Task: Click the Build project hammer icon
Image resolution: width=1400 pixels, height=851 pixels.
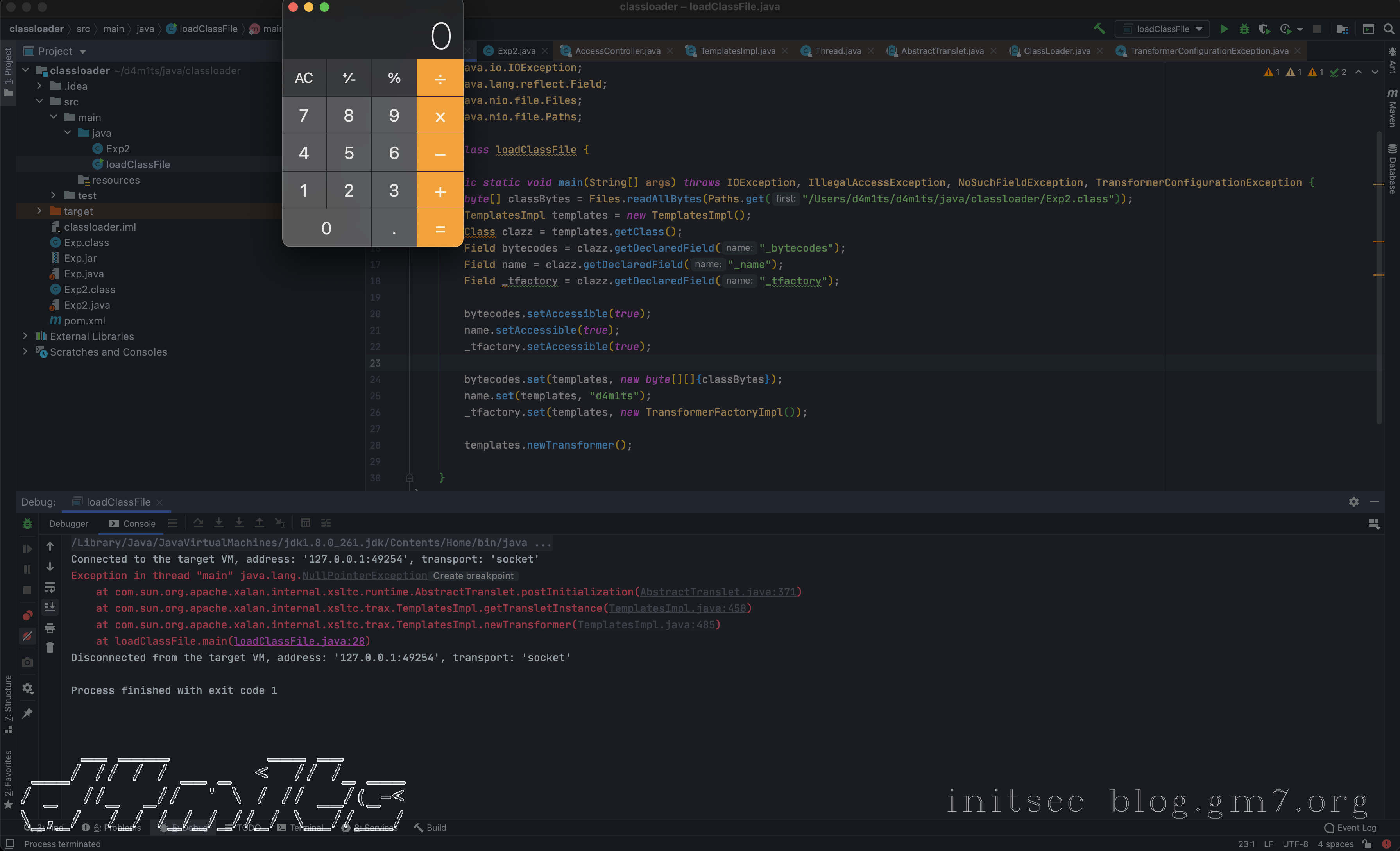Action: (1099, 29)
